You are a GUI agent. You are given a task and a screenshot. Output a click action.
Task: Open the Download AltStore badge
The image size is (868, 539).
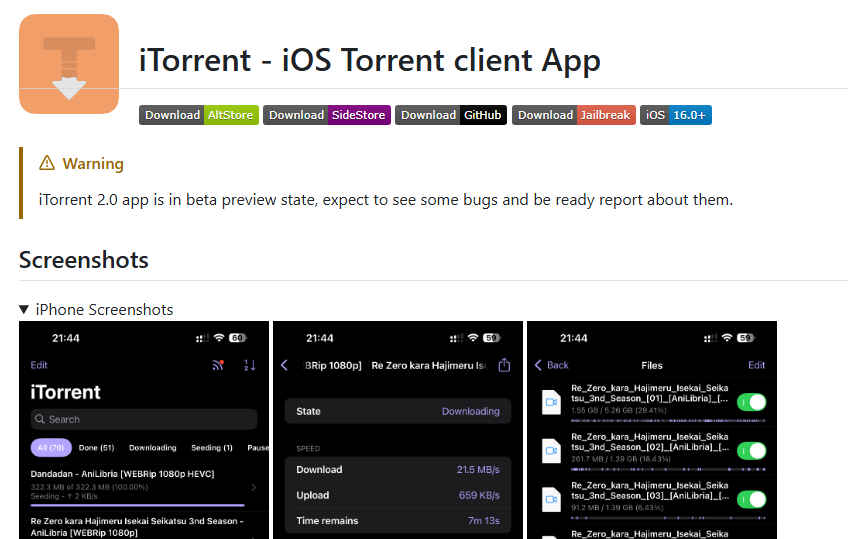[x=199, y=115]
